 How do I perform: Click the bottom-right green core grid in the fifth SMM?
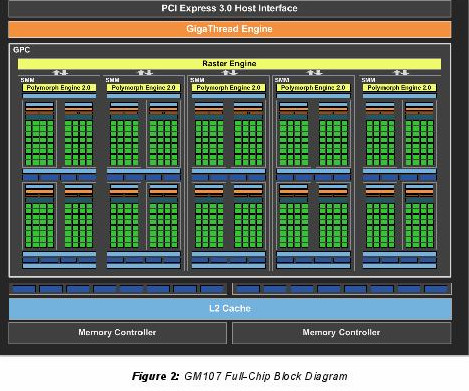tap(420, 225)
